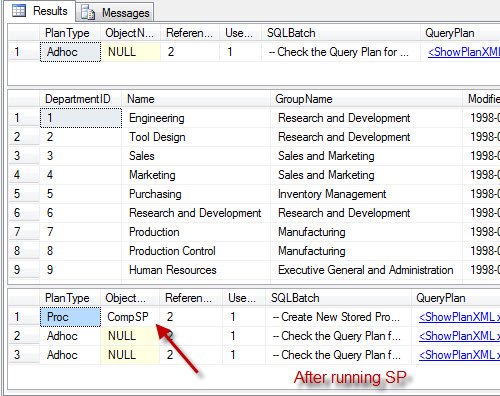Select the CompSP object name cell

point(130,317)
